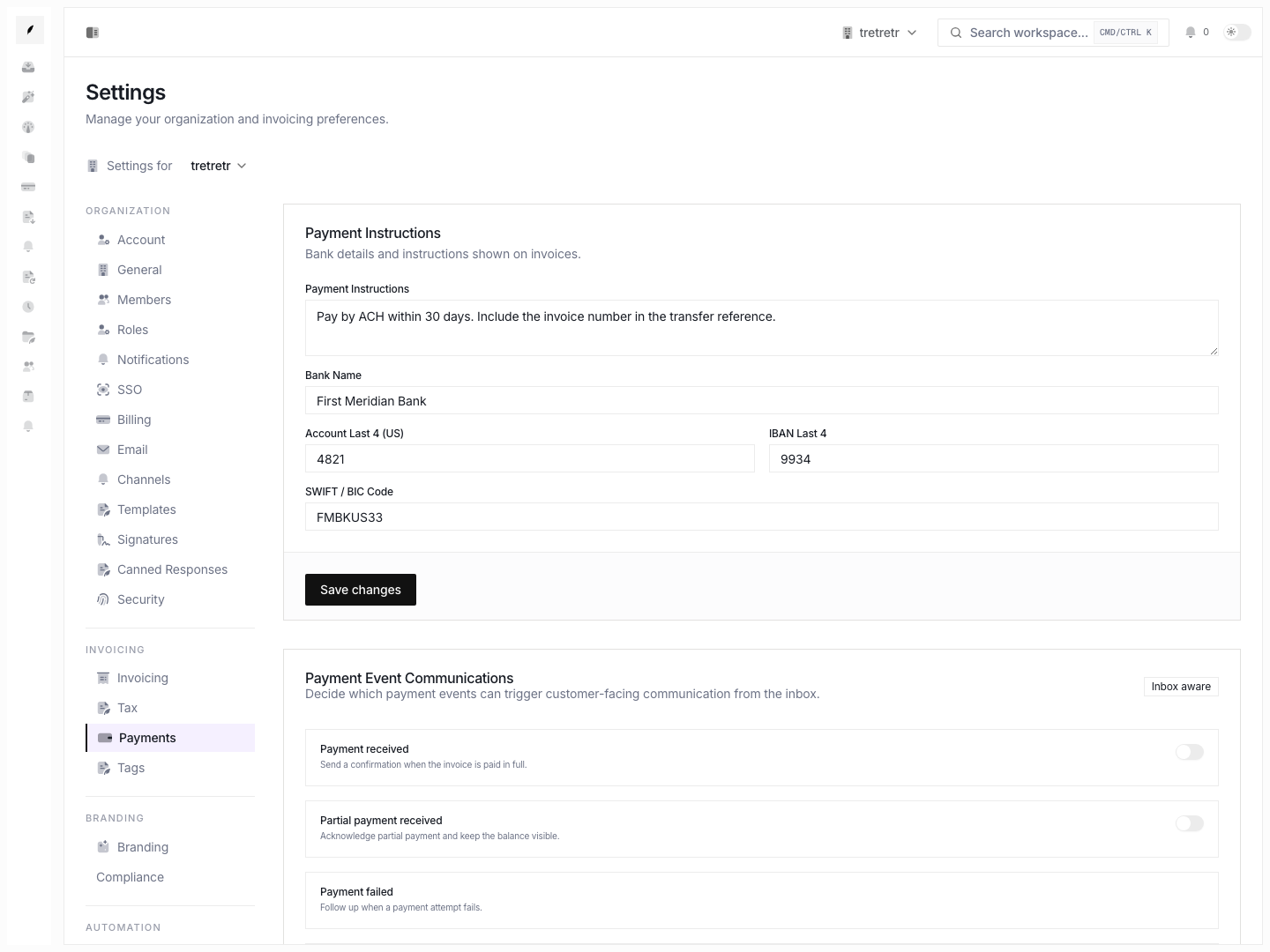This screenshot has width=1270, height=952.
Task: Click the envelope icon next to Email
Action: [x=103, y=450]
